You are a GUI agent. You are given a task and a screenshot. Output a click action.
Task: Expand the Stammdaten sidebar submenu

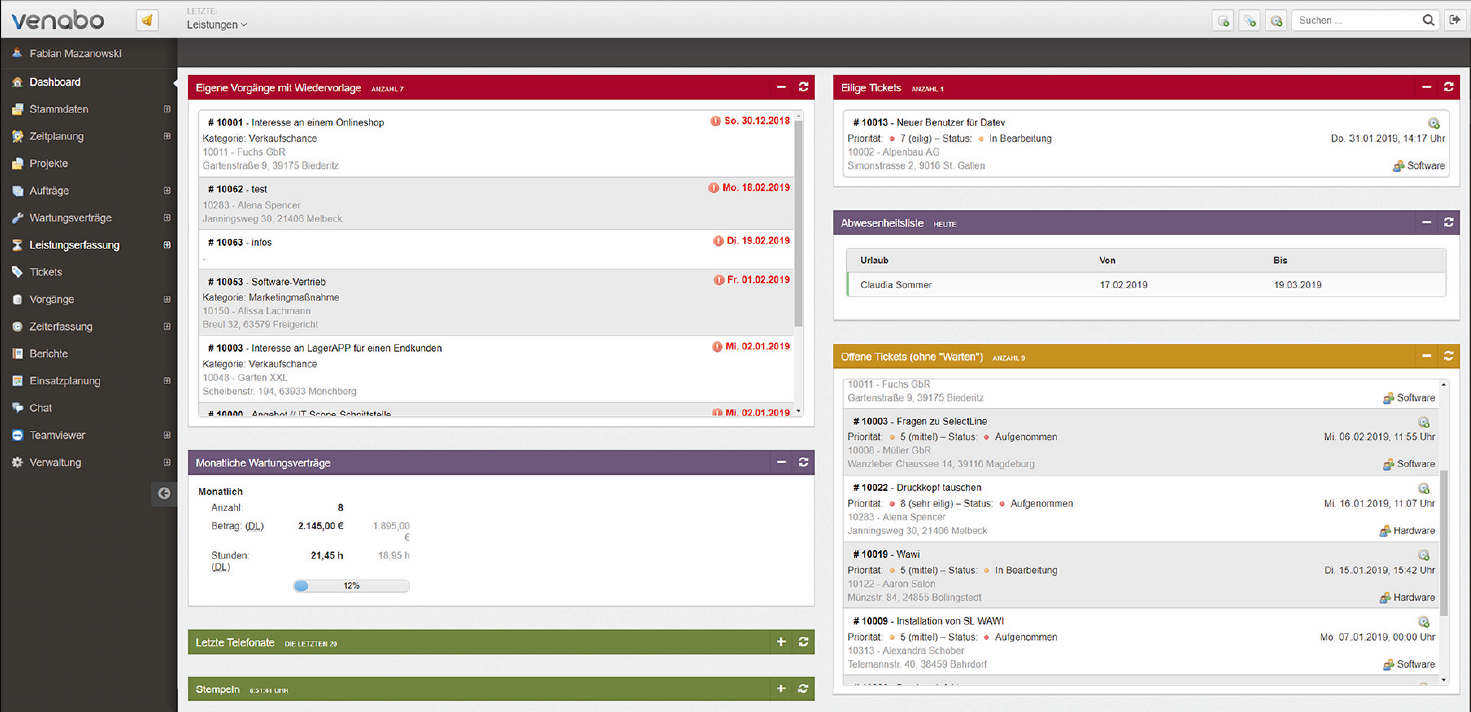click(x=167, y=109)
